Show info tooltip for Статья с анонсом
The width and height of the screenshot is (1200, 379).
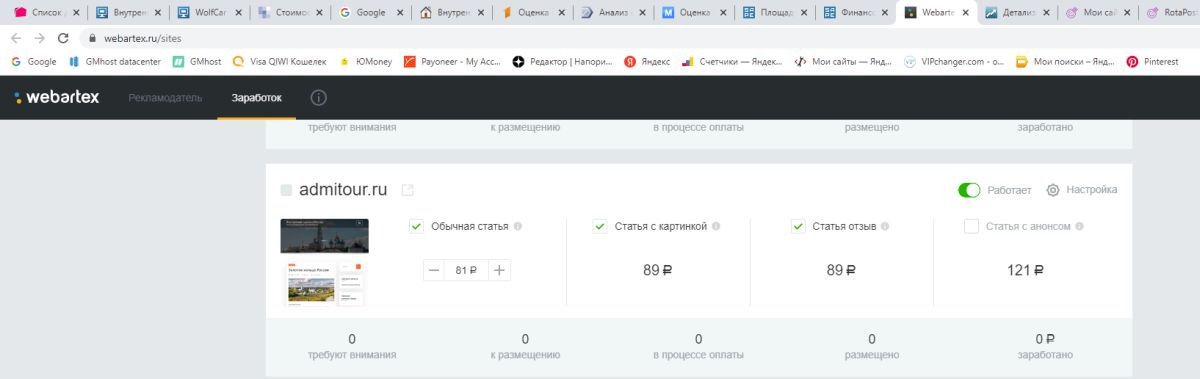point(1080,227)
